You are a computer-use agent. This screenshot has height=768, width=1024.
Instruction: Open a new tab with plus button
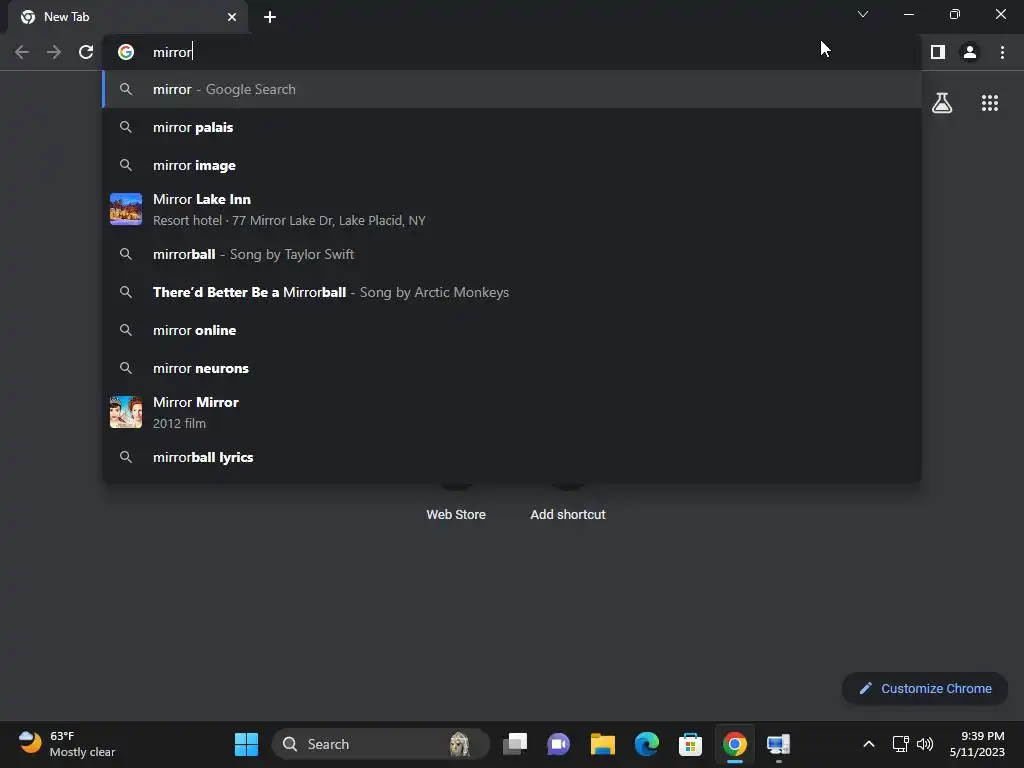pos(270,17)
